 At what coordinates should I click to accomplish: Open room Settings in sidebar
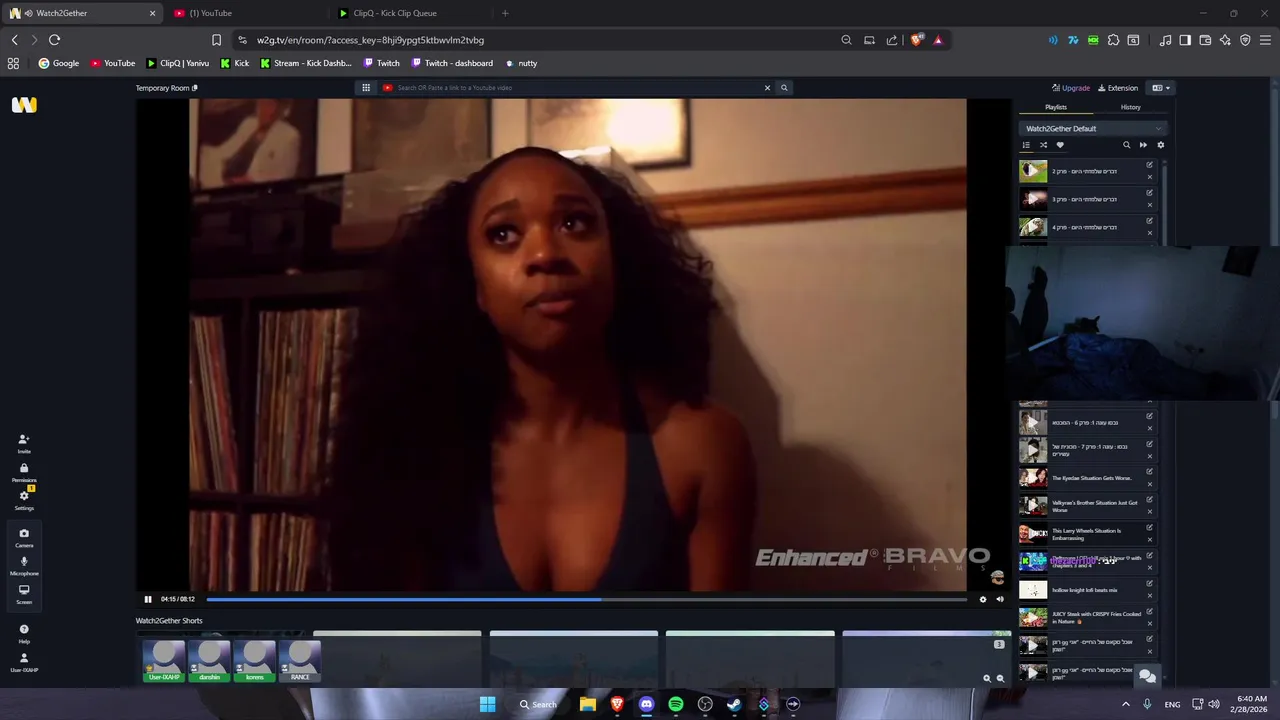24,500
